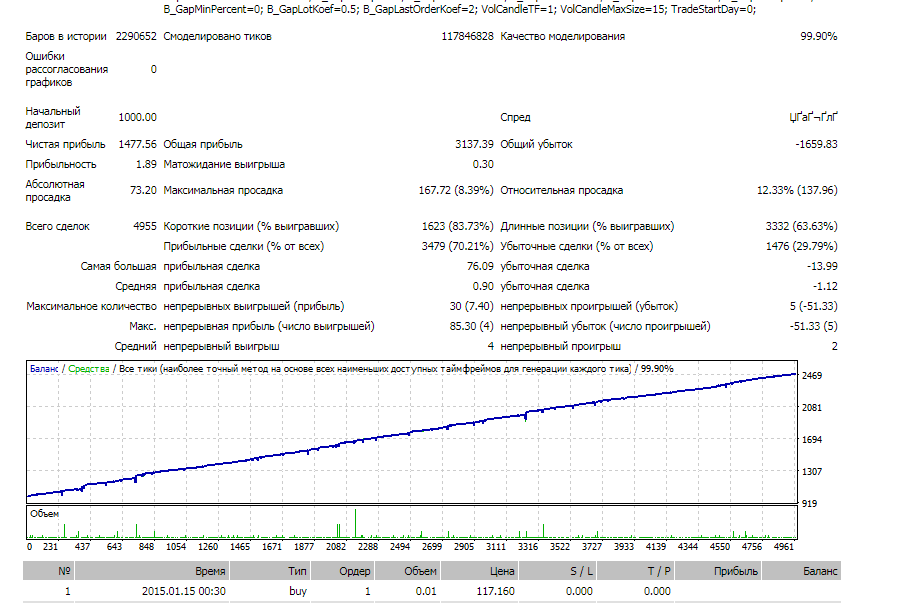899x603 pixels.
Task: Click the Спред label
Action: 515,117
